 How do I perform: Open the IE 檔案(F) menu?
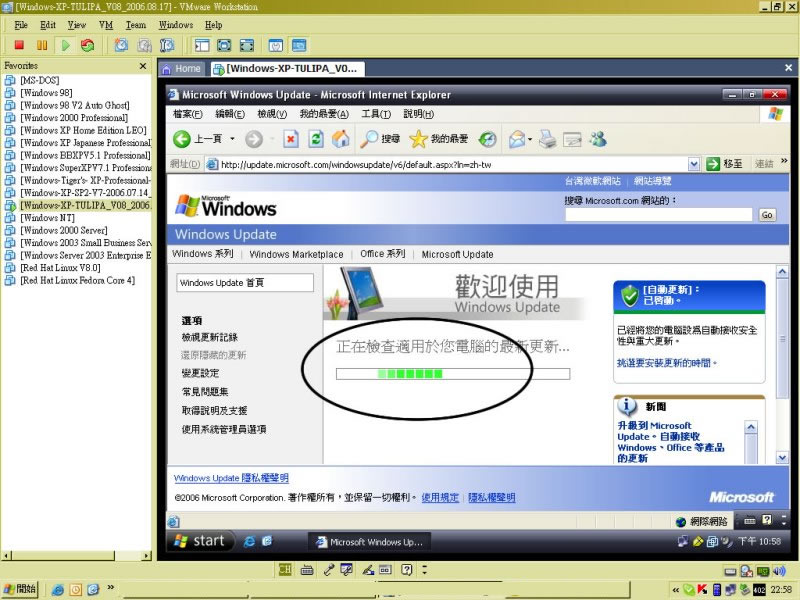[x=188, y=114]
